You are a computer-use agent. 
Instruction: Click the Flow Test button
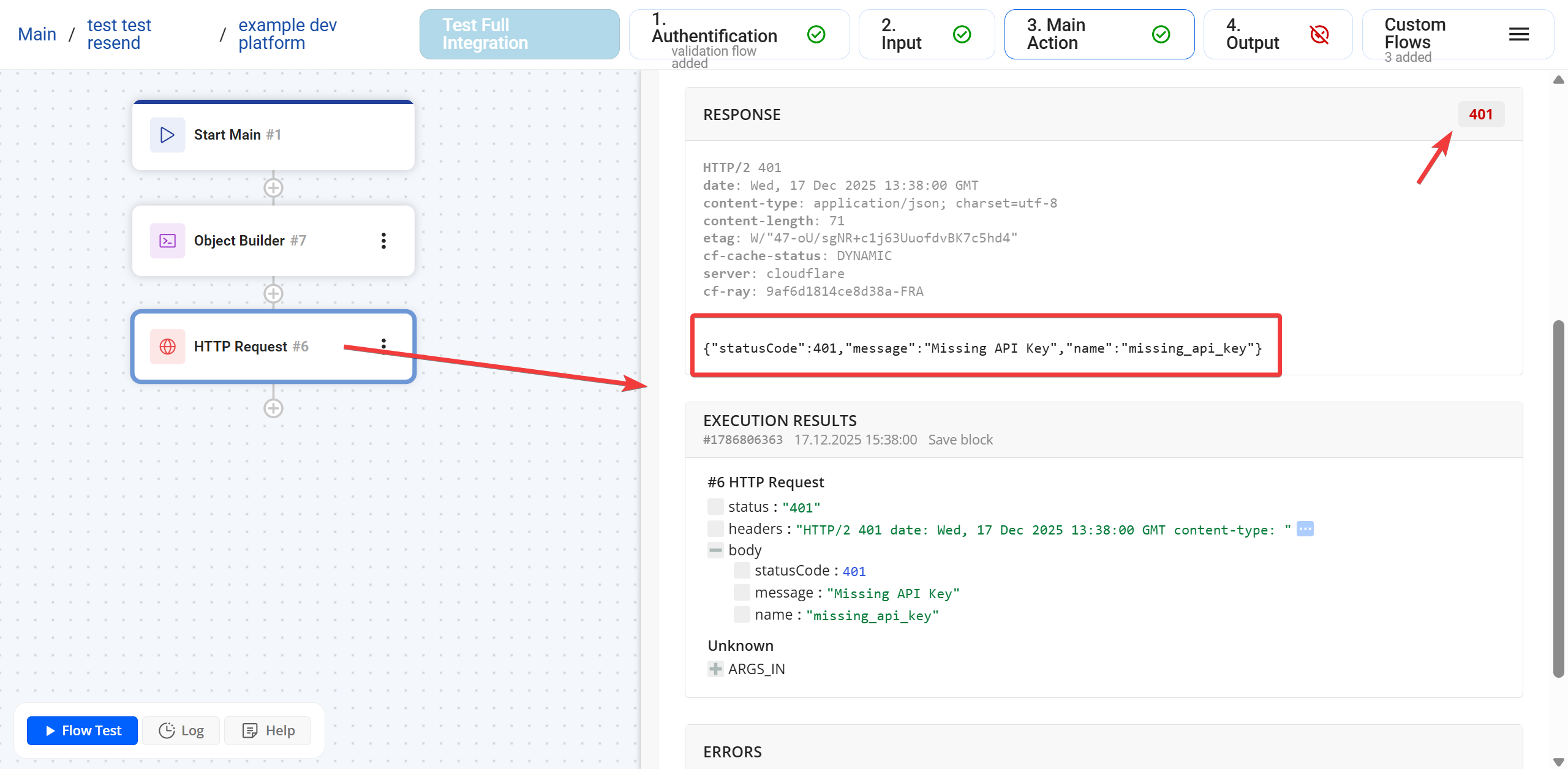(83, 730)
